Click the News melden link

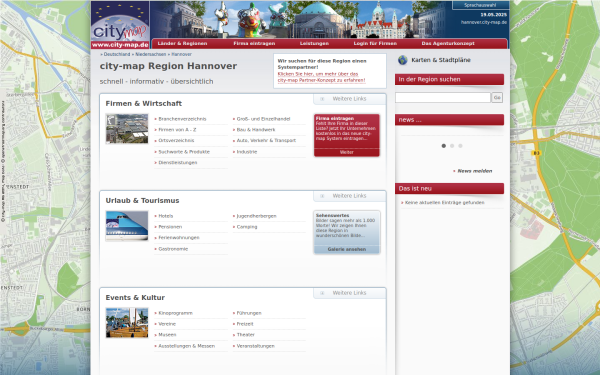pyautogui.click(x=474, y=171)
